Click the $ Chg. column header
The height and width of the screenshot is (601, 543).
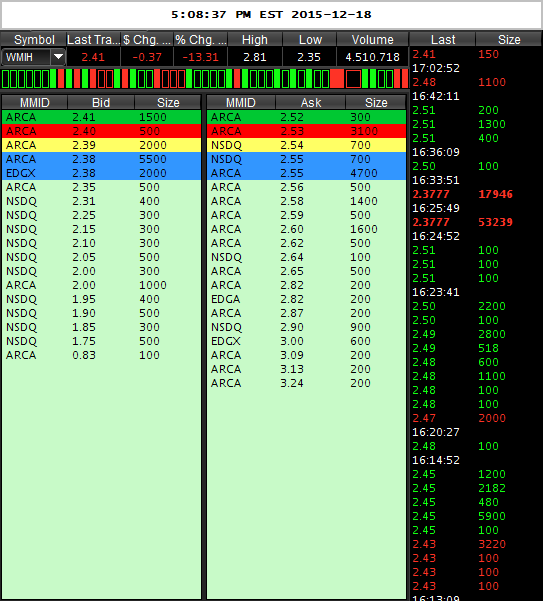(x=147, y=39)
